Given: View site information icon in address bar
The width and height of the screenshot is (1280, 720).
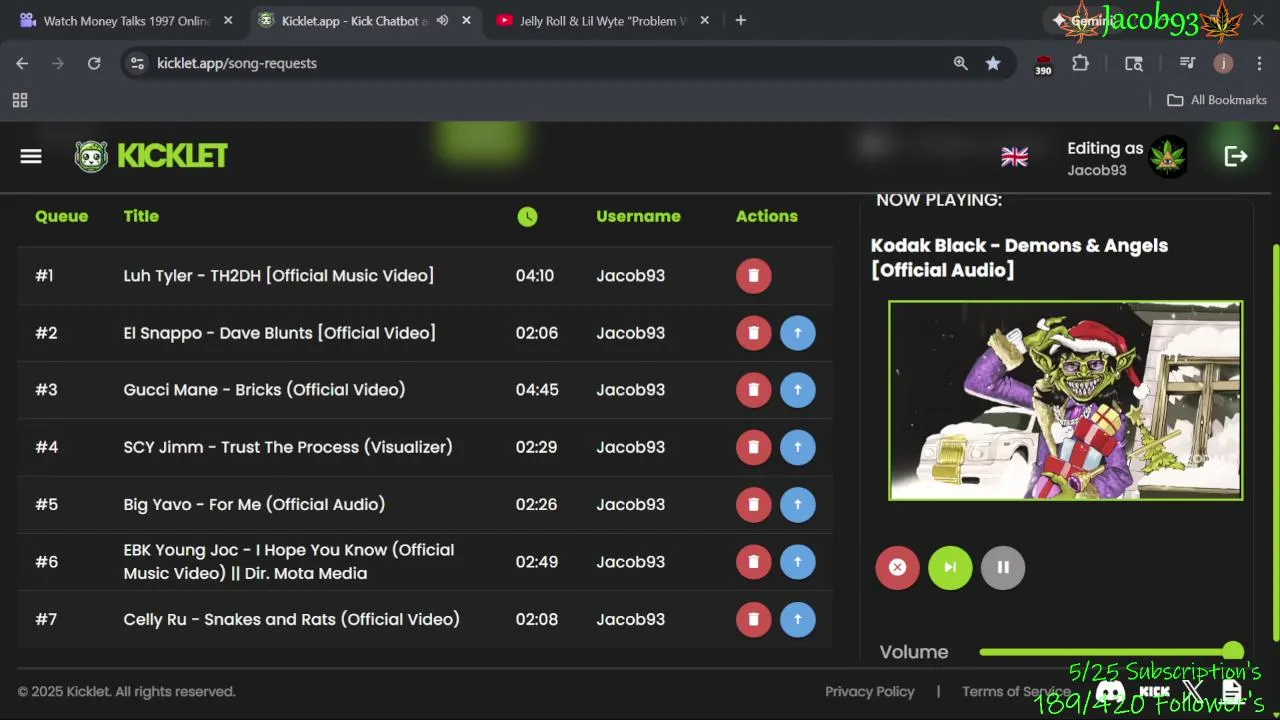Looking at the screenshot, I should (138, 63).
